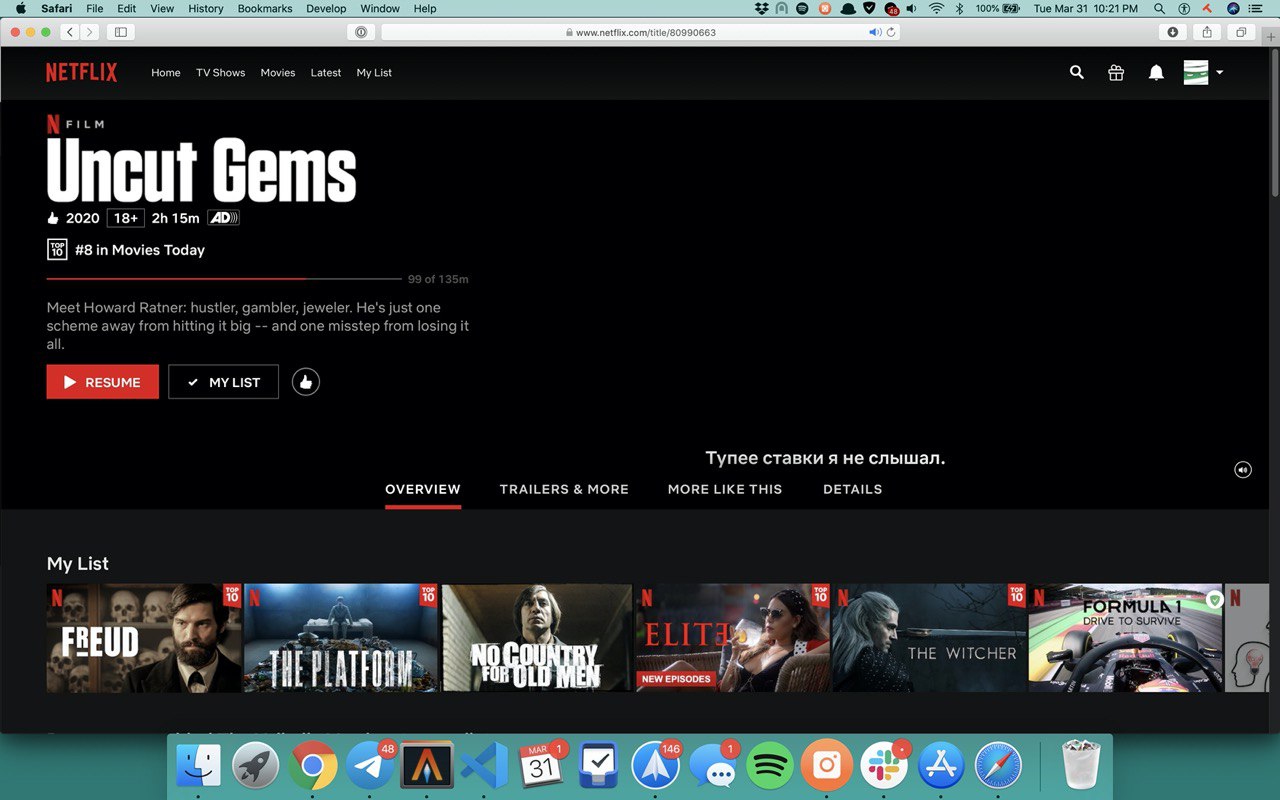This screenshot has height=800, width=1280.
Task: Click the audio description AD badge
Action: (223, 218)
